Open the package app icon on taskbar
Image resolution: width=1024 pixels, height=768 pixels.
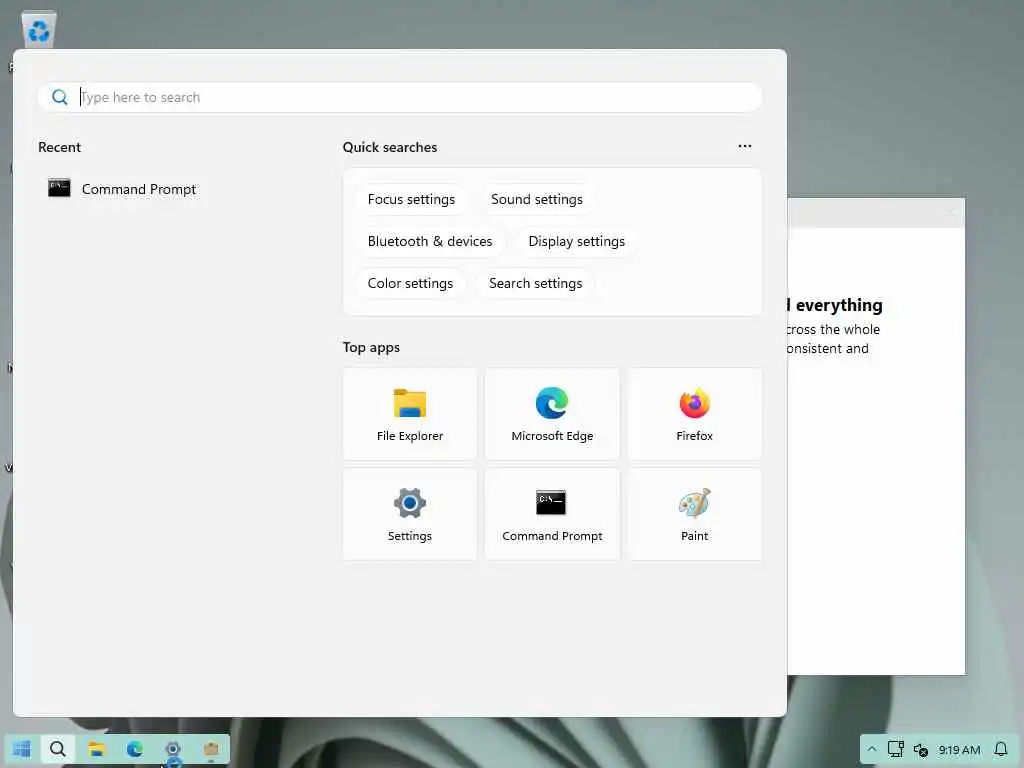coord(211,749)
